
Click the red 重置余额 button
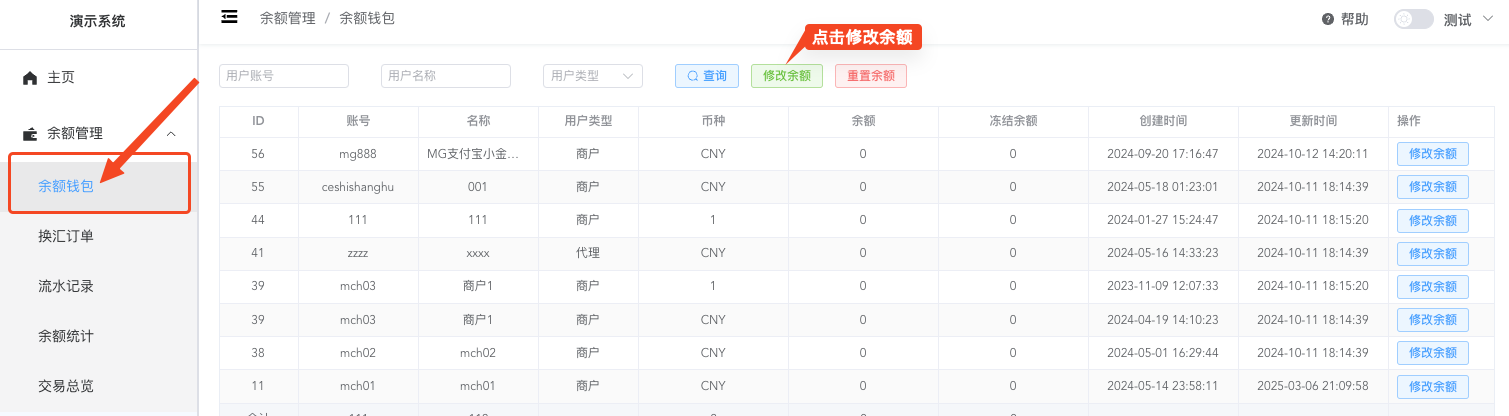871,76
